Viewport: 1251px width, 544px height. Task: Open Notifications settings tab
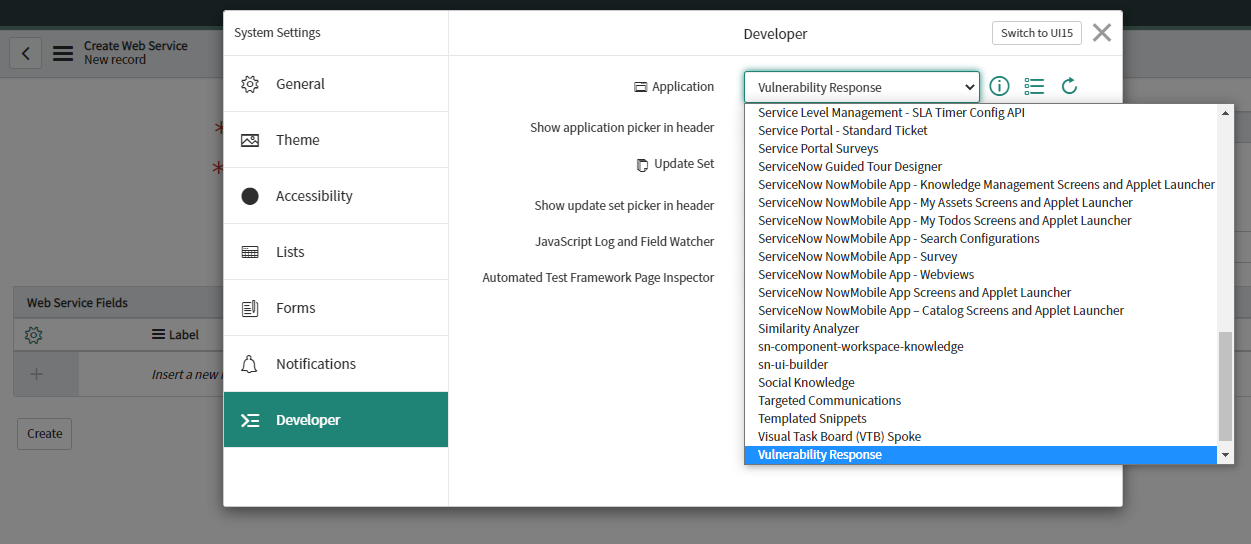[x=336, y=364]
